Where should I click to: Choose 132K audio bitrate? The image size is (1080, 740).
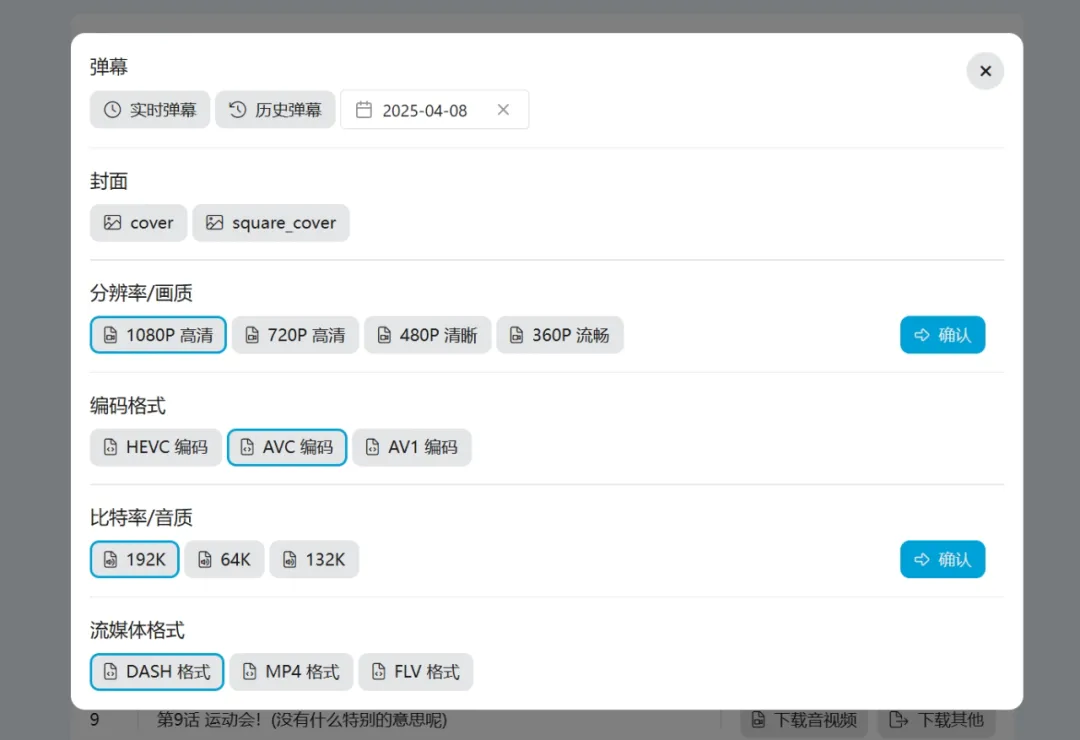point(314,559)
